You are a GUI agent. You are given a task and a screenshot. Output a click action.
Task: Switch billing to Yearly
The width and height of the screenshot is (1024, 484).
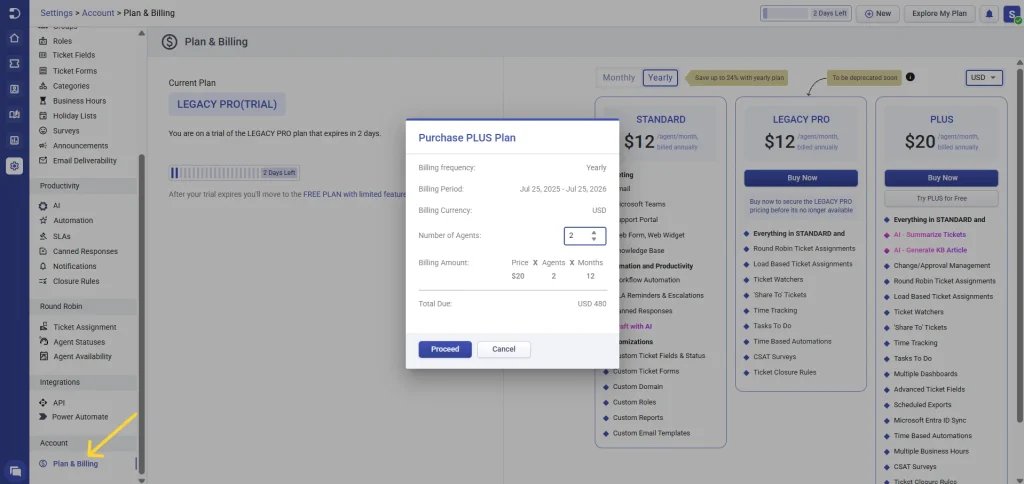click(x=660, y=78)
